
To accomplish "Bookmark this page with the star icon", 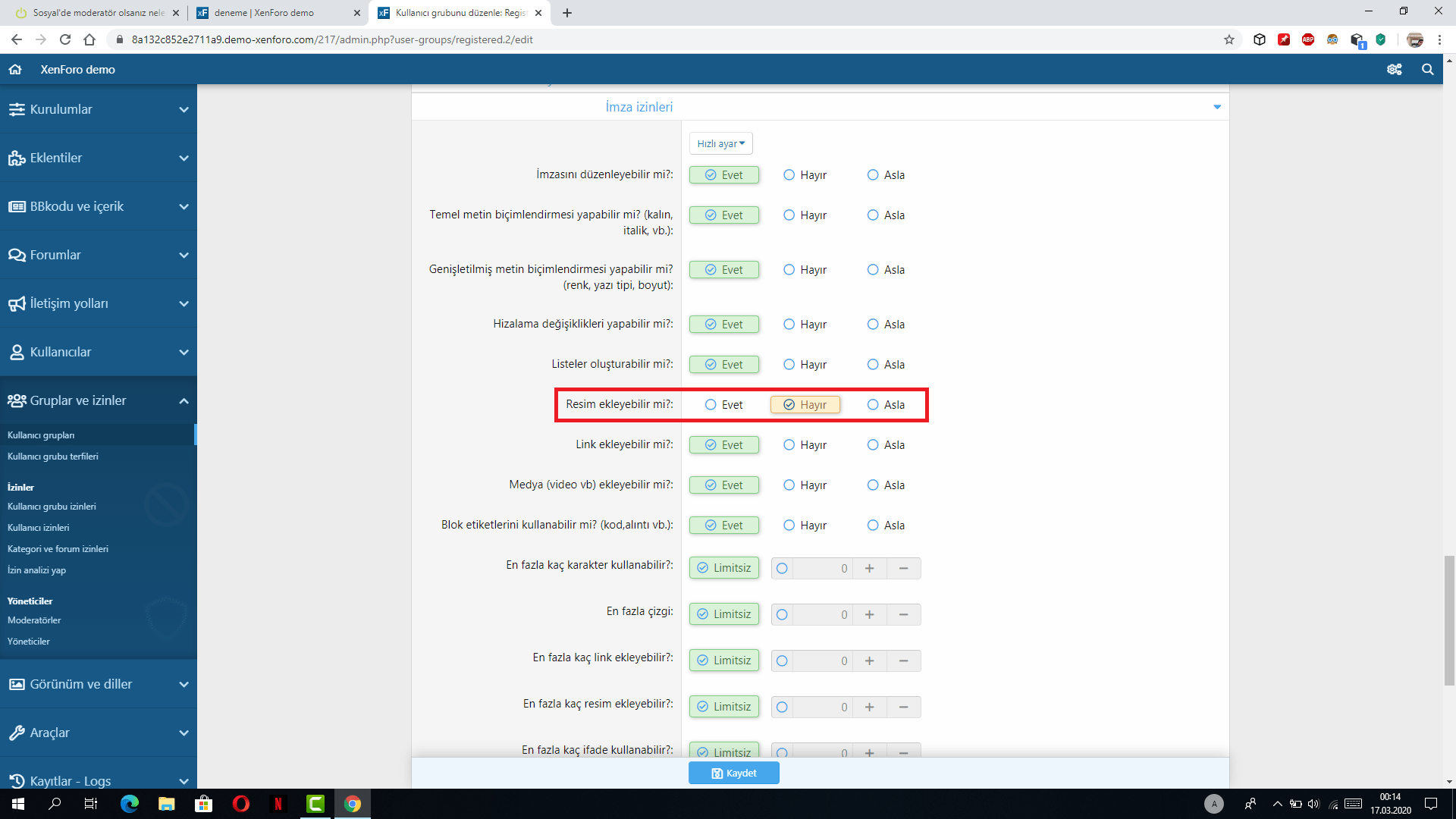I will tap(1228, 39).
